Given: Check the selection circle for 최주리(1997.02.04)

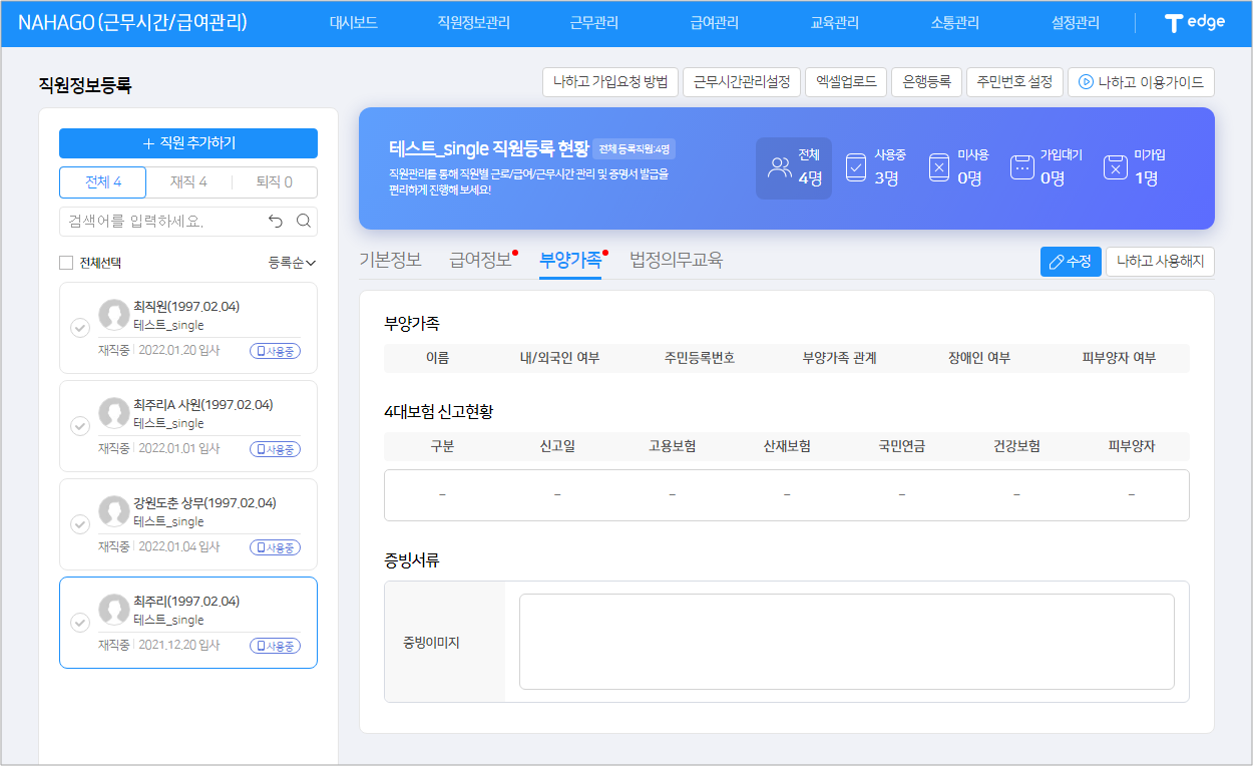Looking at the screenshot, I should [80, 622].
